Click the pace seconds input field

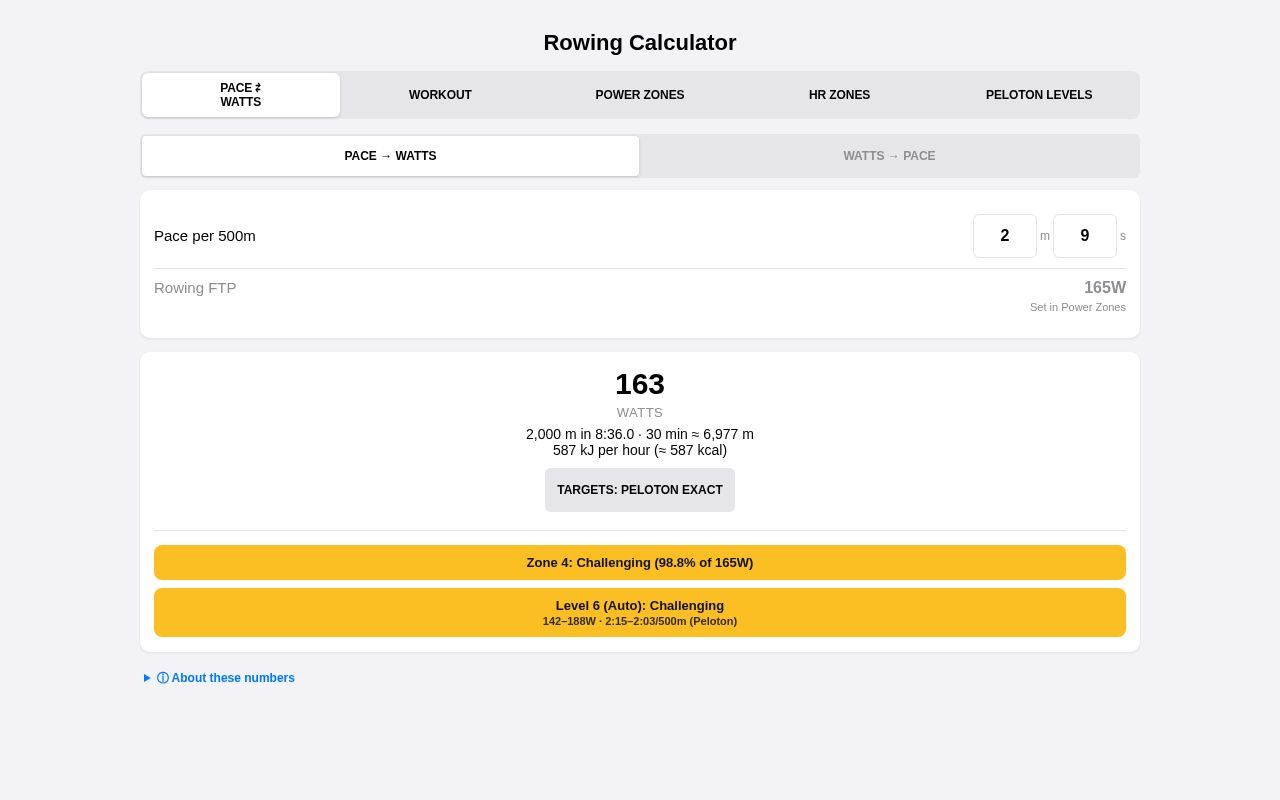(x=1085, y=236)
